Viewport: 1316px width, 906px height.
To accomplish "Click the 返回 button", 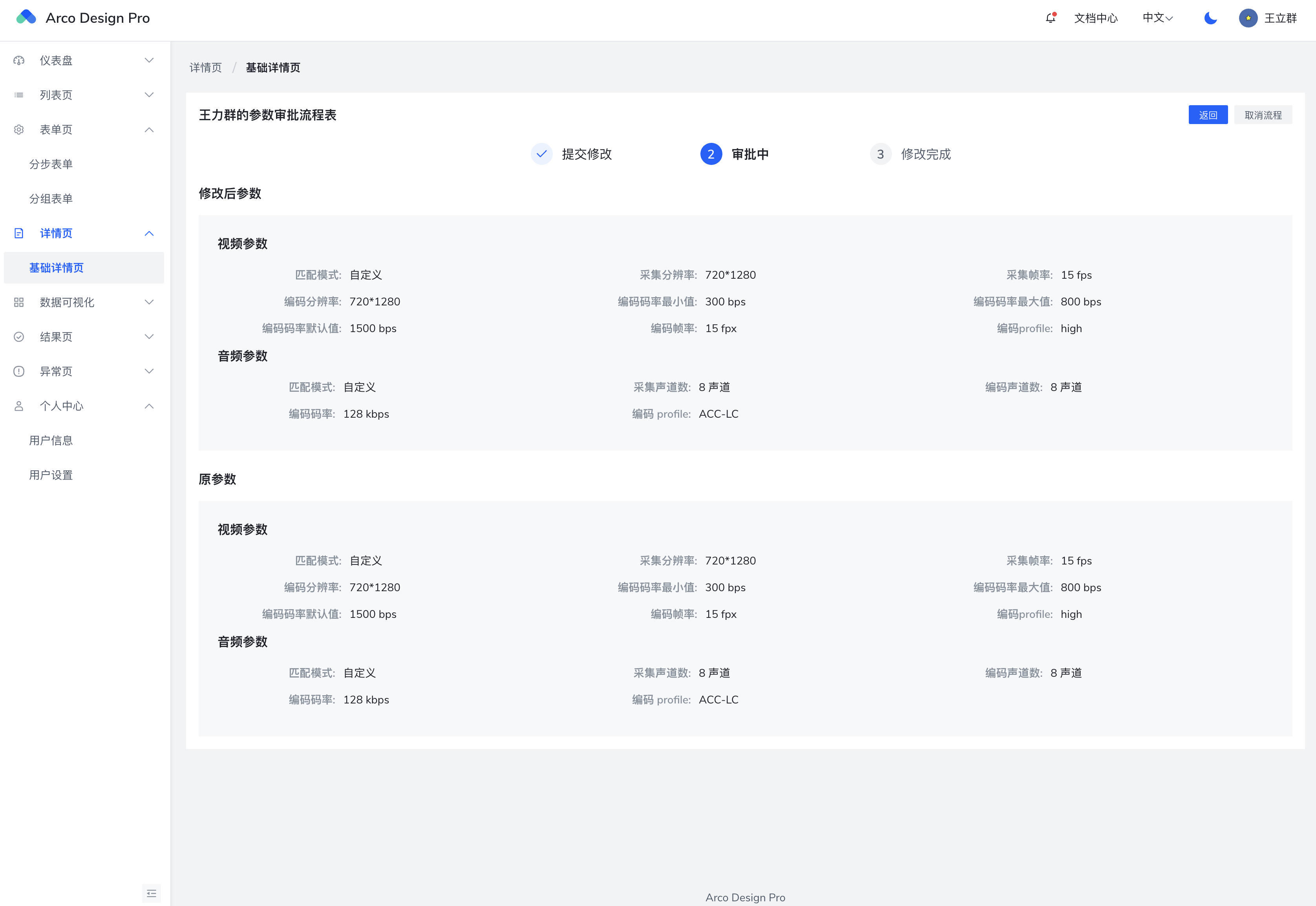I will click(1208, 115).
